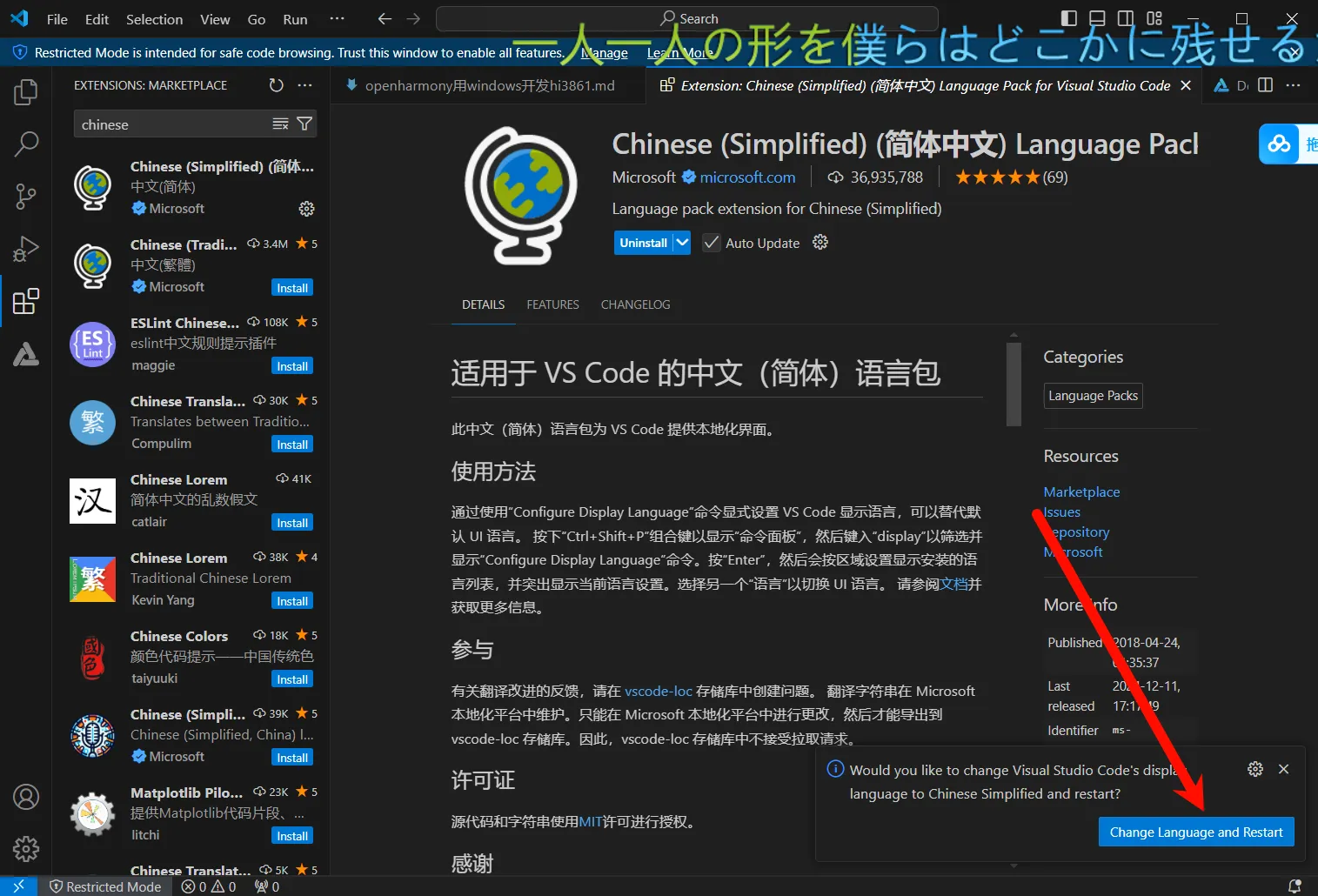Open the Extensions view more actions menu

click(x=304, y=85)
